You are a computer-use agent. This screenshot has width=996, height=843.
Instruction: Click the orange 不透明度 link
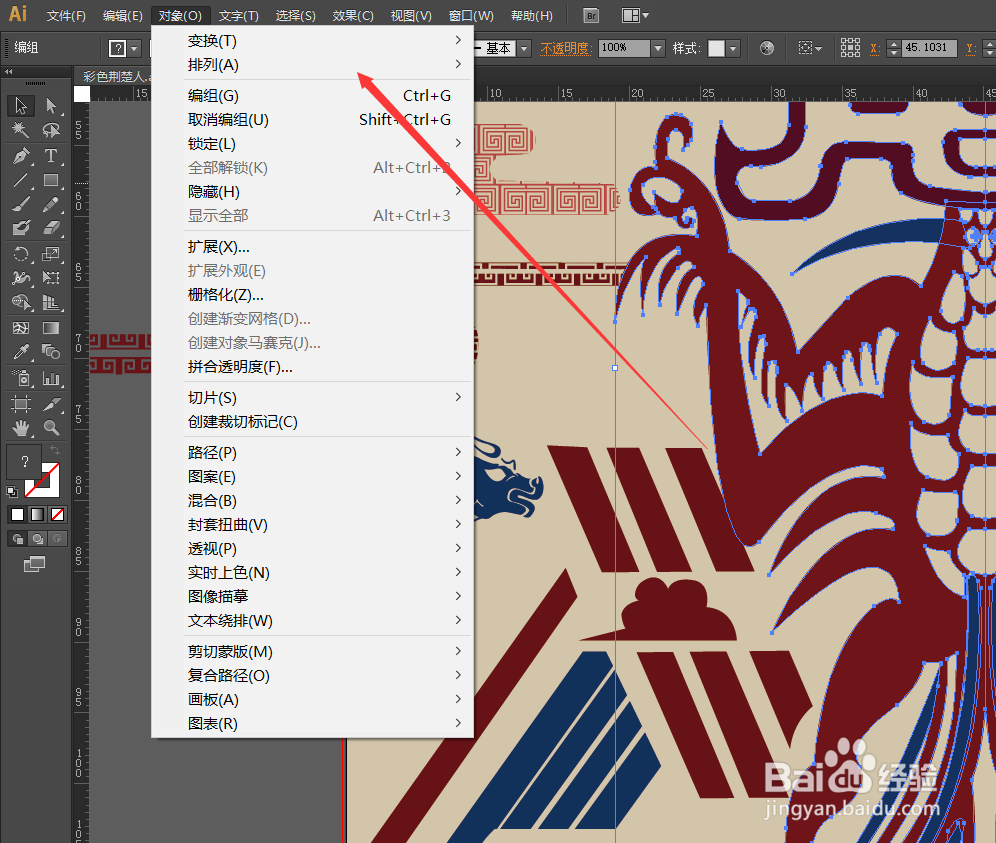pyautogui.click(x=565, y=49)
